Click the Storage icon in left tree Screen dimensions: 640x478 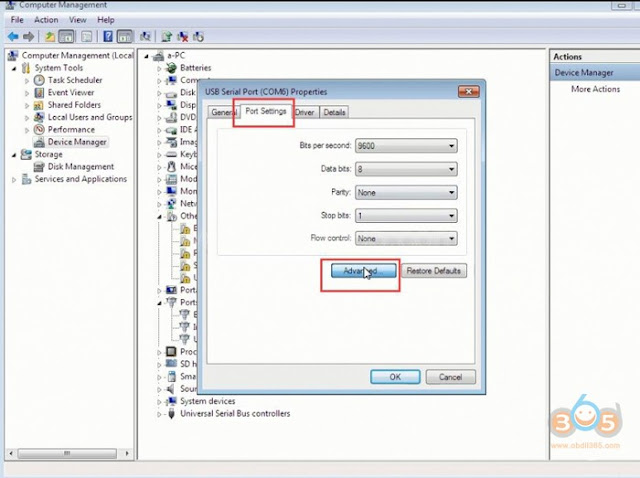click(27, 154)
